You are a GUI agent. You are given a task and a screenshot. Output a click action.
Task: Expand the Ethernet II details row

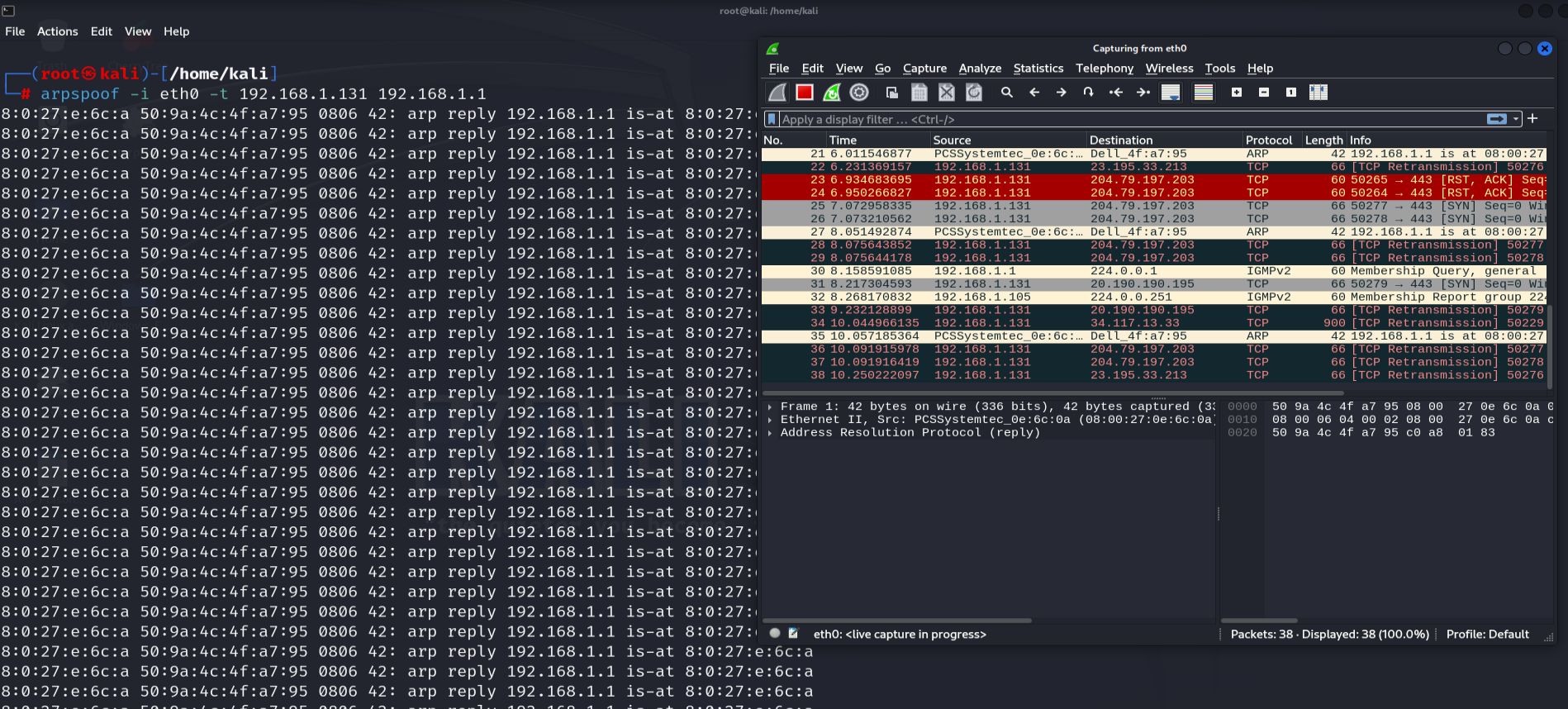pyautogui.click(x=770, y=420)
